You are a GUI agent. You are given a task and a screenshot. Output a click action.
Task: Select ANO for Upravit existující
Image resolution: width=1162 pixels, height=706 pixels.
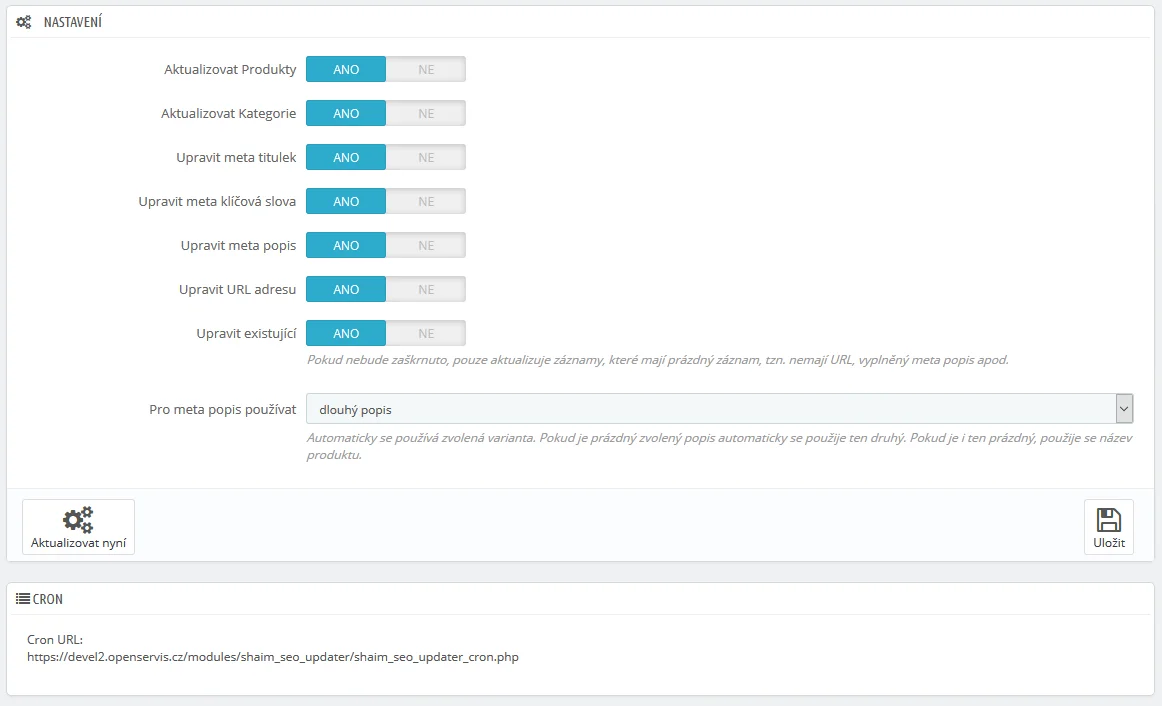(346, 333)
